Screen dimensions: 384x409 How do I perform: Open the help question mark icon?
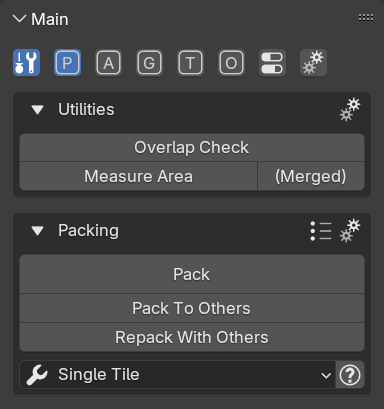(350, 375)
